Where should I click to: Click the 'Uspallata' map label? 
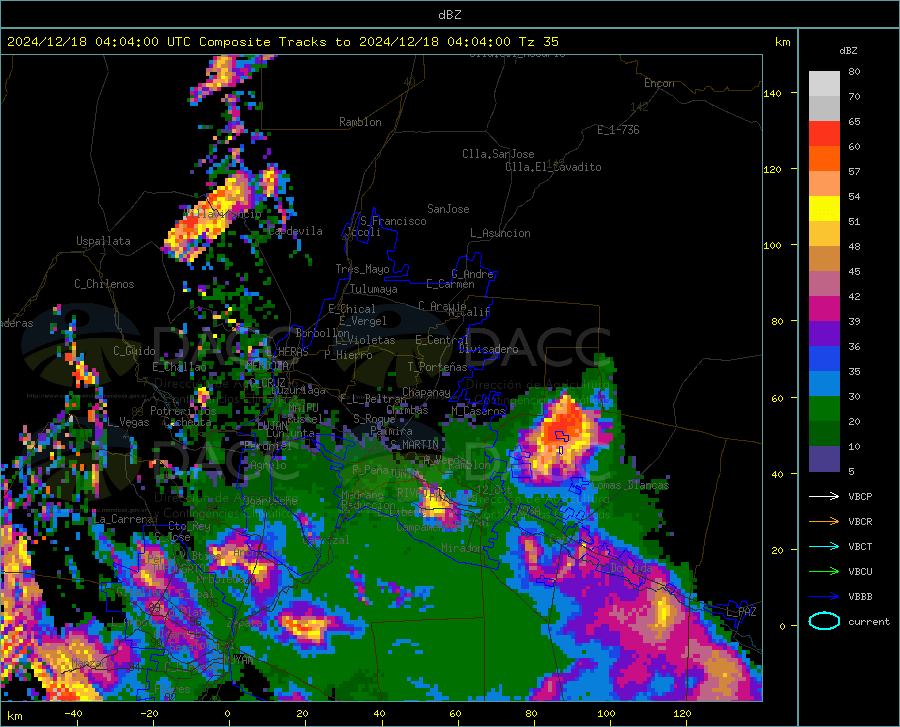tap(103, 241)
